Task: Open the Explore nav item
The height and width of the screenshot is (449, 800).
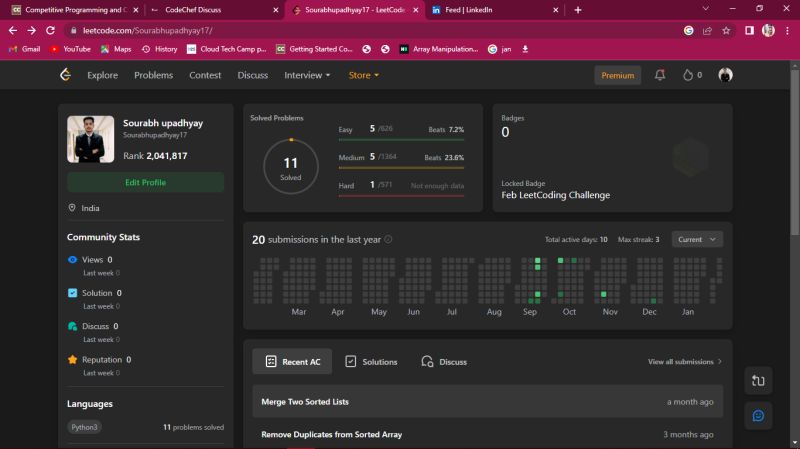Action: (x=103, y=75)
